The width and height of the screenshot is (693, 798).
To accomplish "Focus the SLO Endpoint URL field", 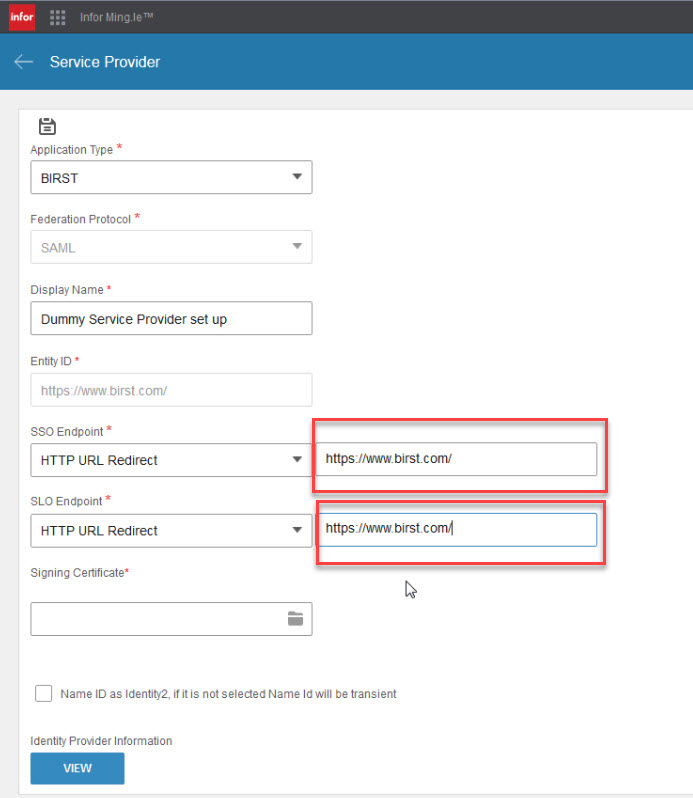I will point(456,529).
